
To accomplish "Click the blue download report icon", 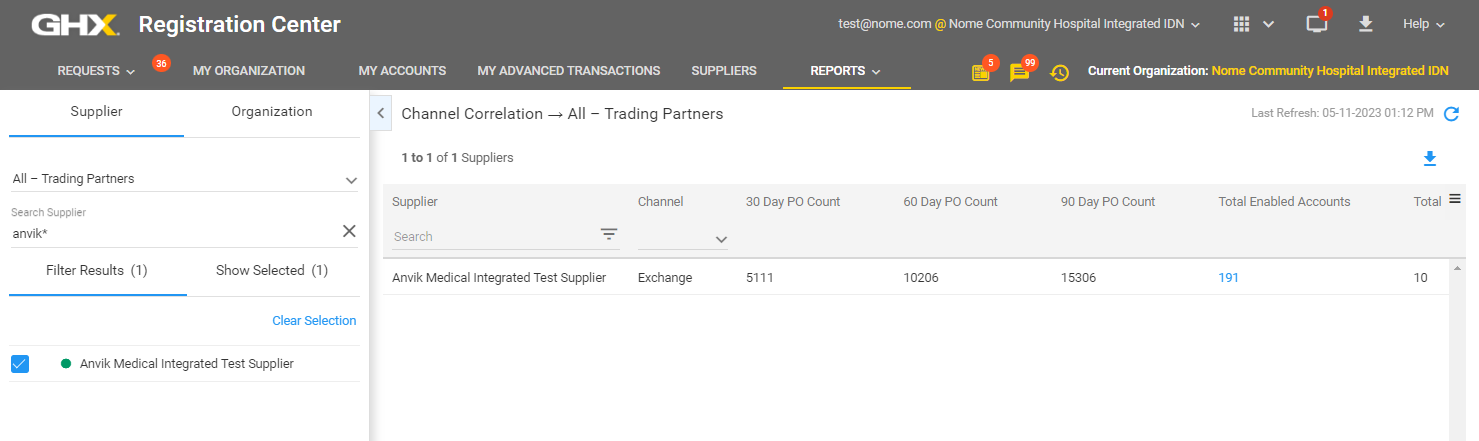I will pyautogui.click(x=1429, y=158).
